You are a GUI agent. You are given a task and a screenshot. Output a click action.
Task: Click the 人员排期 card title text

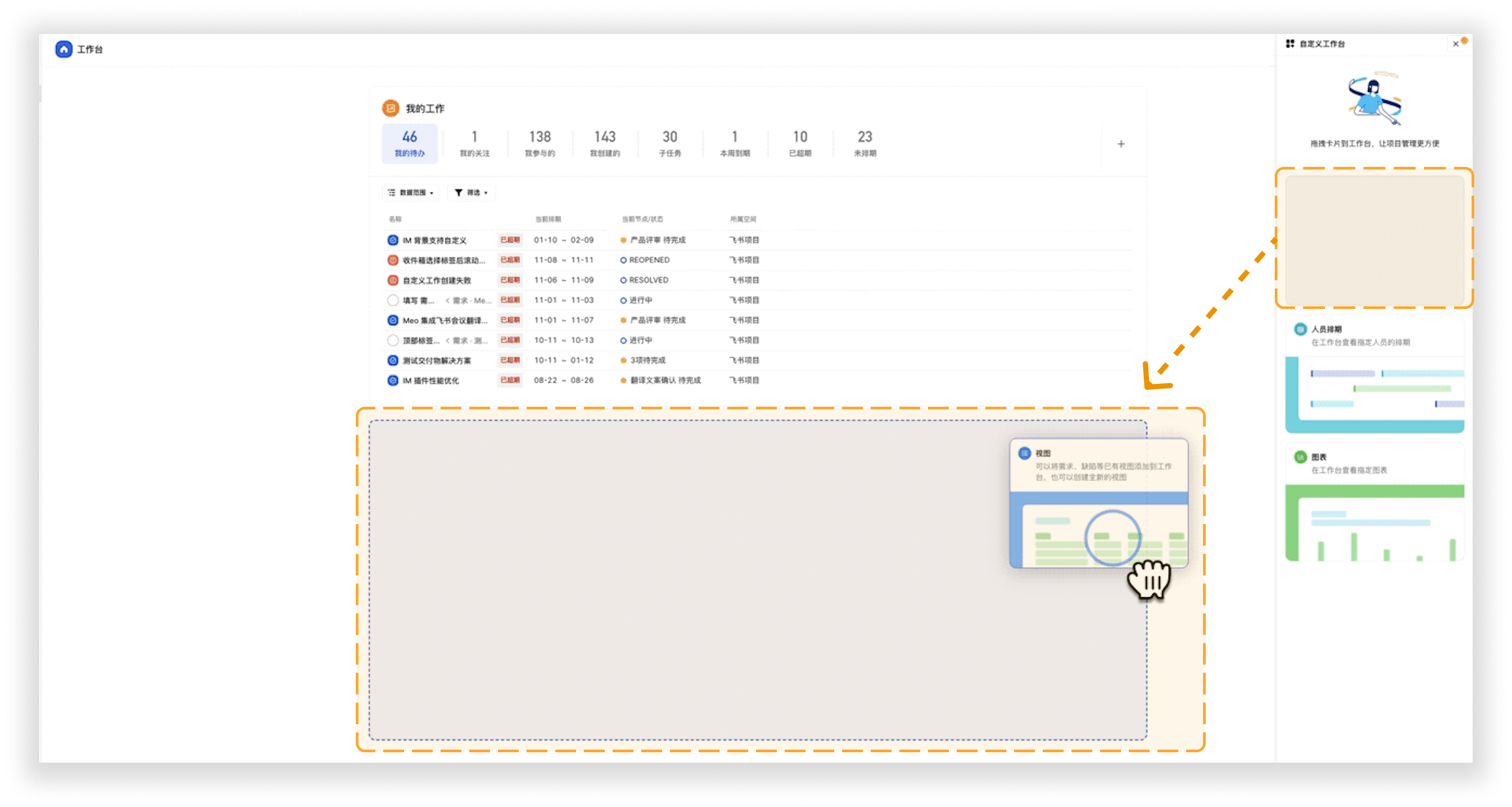click(1326, 329)
